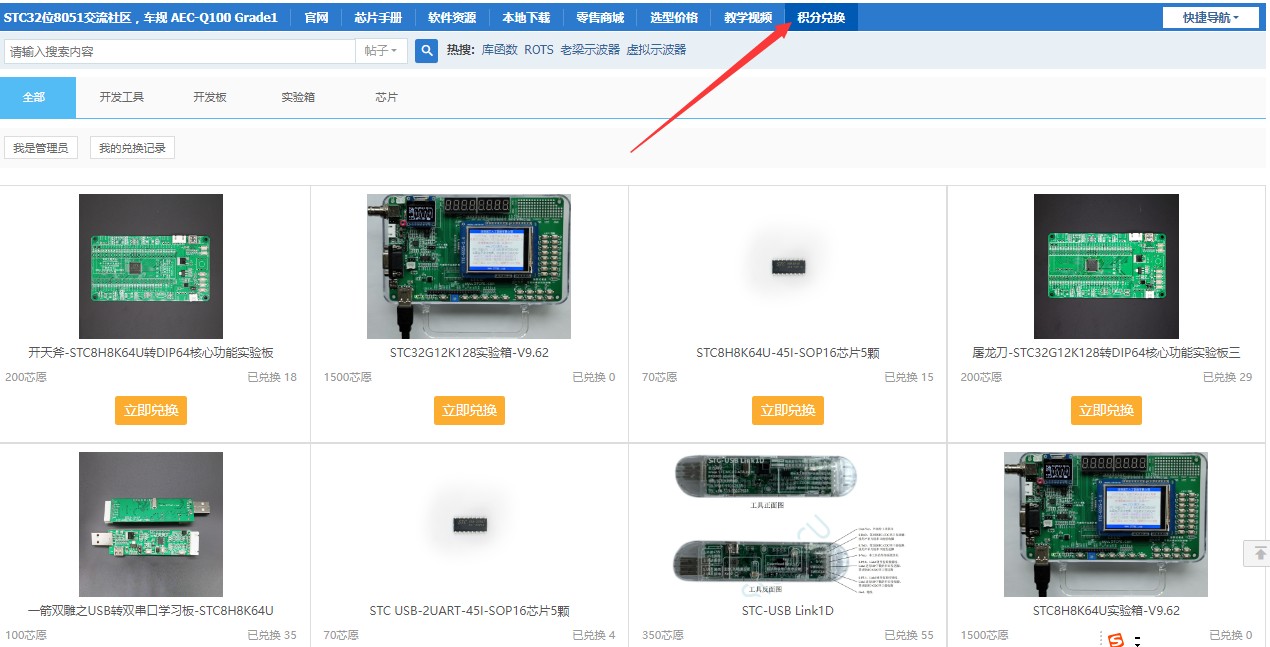Open STC-USB Link1D product image

(788, 524)
